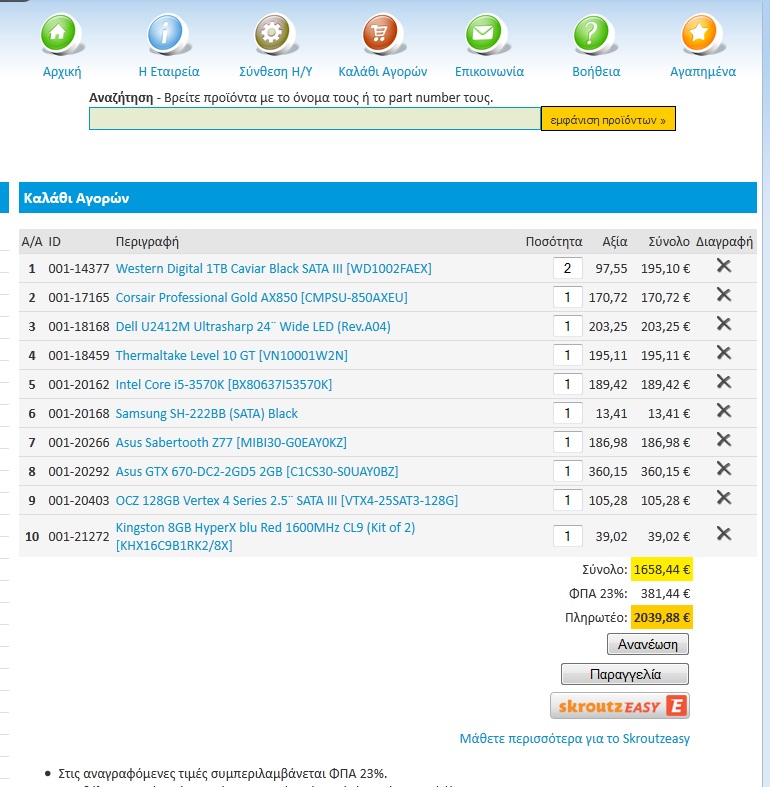Click the blue info icon

165,33
